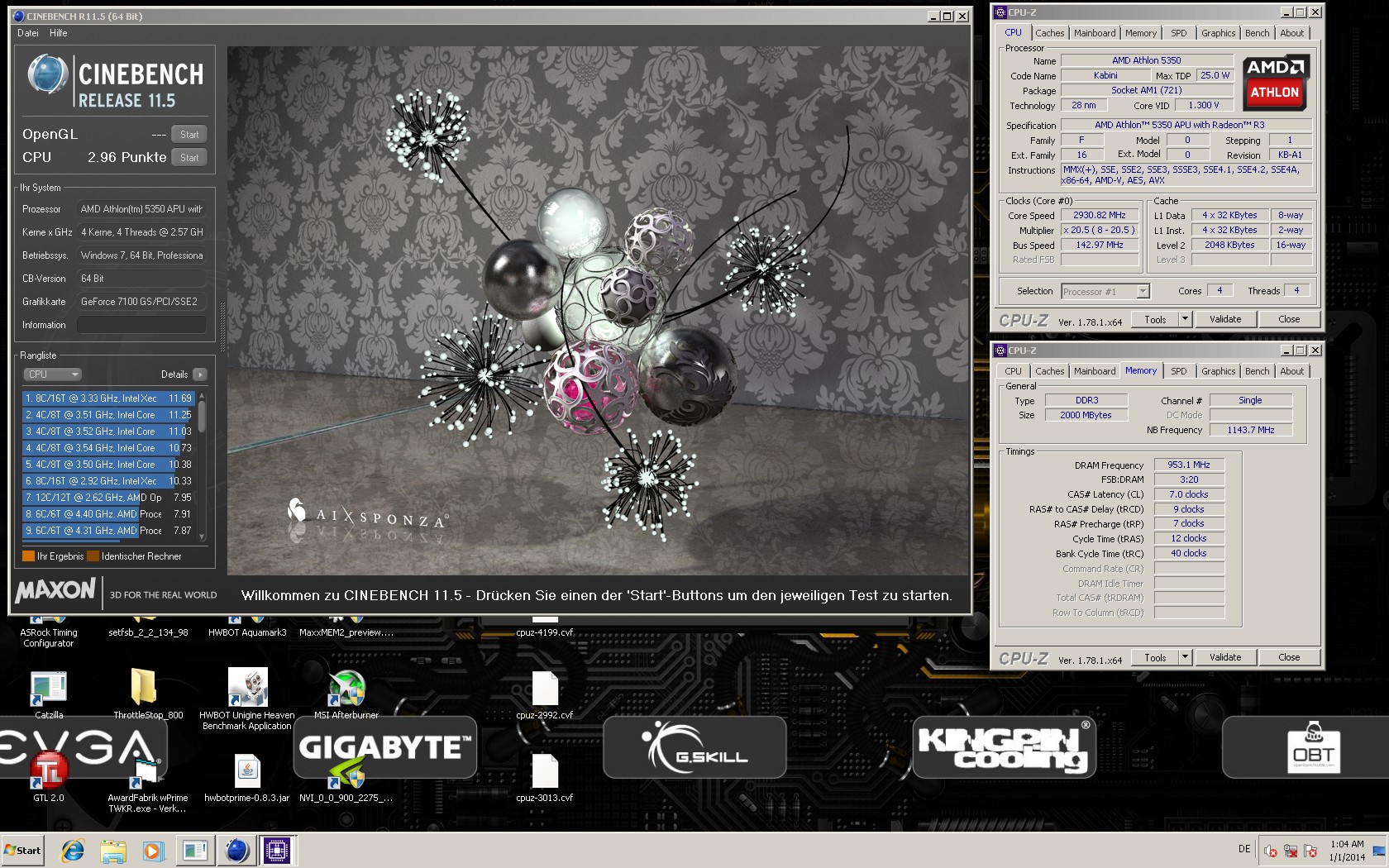
Task: Click the Core Speed value 2930.82 MHz
Action: [x=1100, y=215]
